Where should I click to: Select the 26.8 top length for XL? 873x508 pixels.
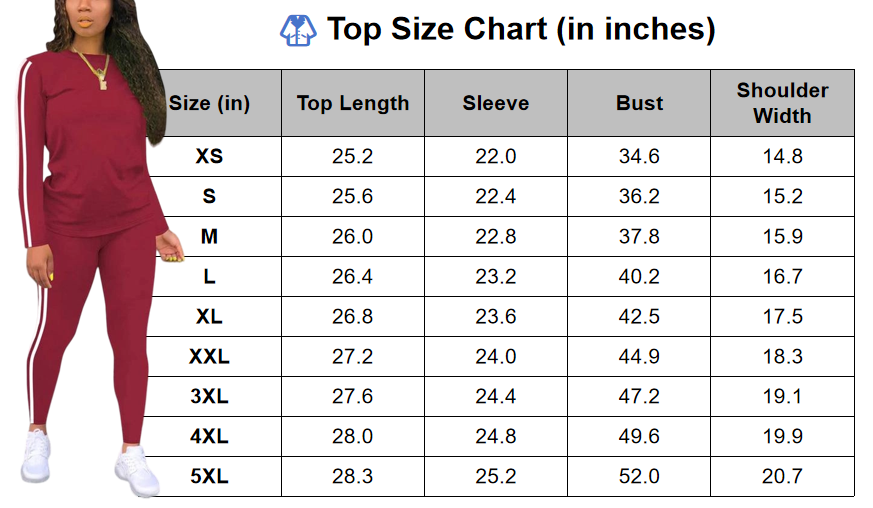353,316
